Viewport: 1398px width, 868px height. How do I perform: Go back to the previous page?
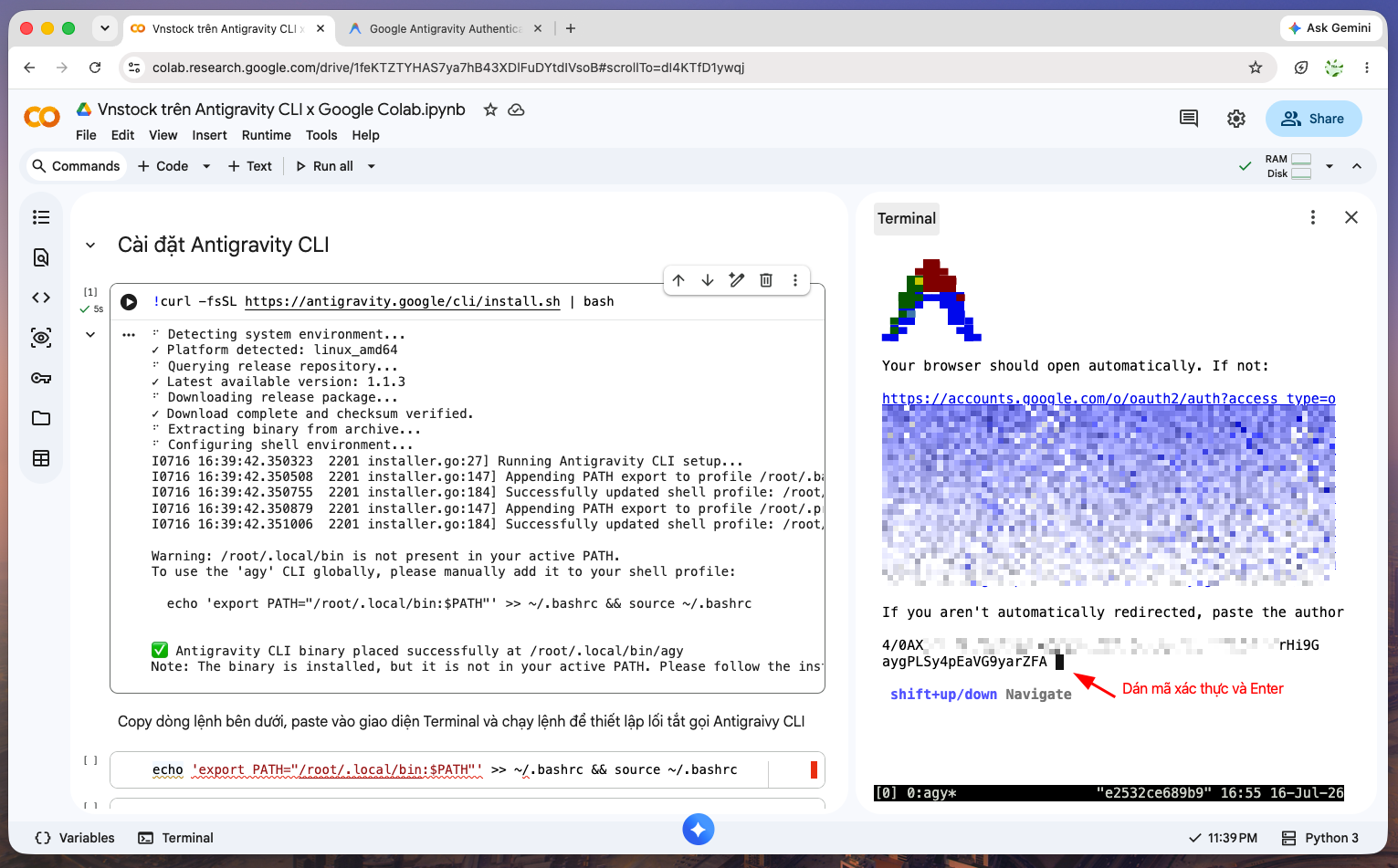[29, 68]
